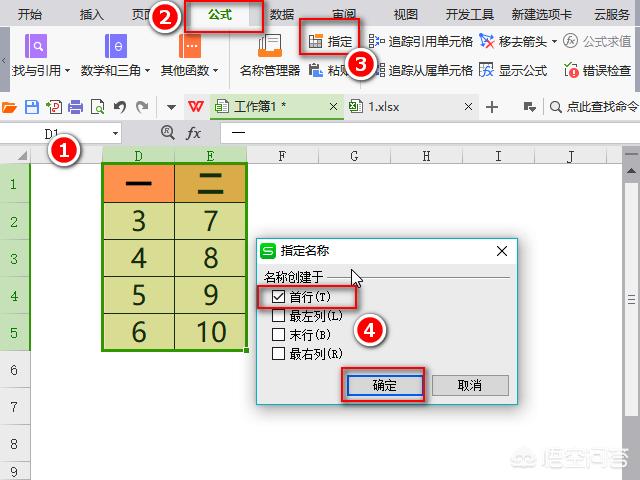Open the Lookup and Reference functions icon
The width and height of the screenshot is (640, 480).
tap(36, 46)
